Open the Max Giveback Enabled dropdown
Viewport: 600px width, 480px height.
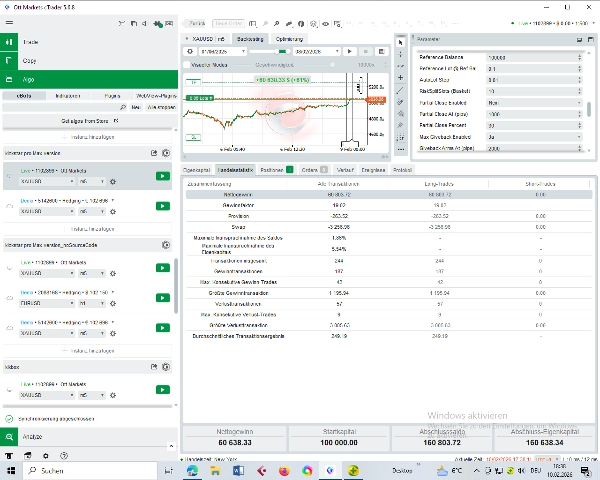534,137
